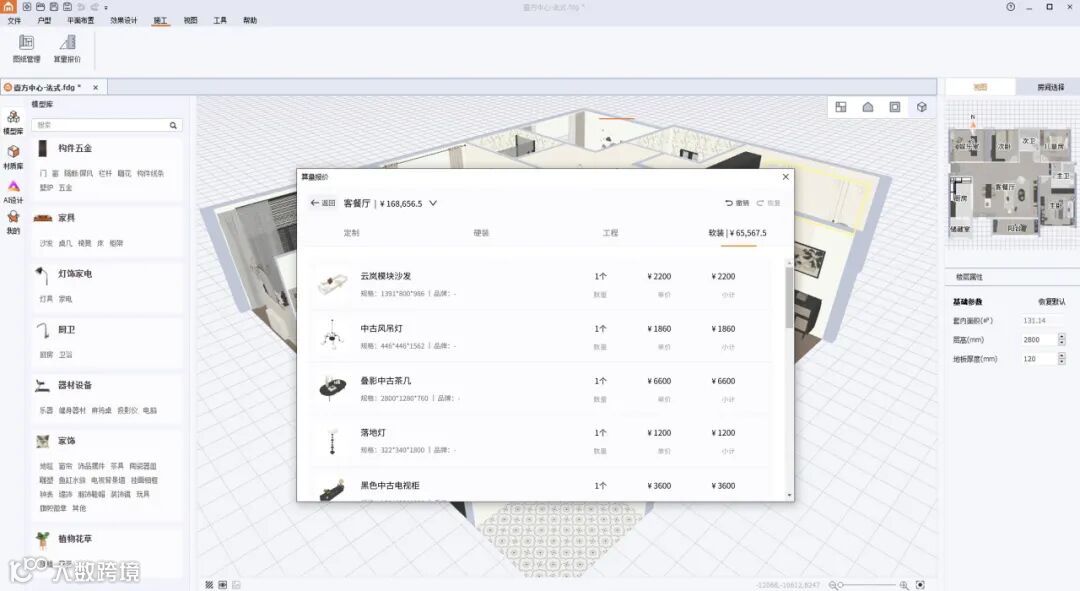Switch to 2D floor plan view icon
This screenshot has width=1080, height=591.
[x=841, y=107]
